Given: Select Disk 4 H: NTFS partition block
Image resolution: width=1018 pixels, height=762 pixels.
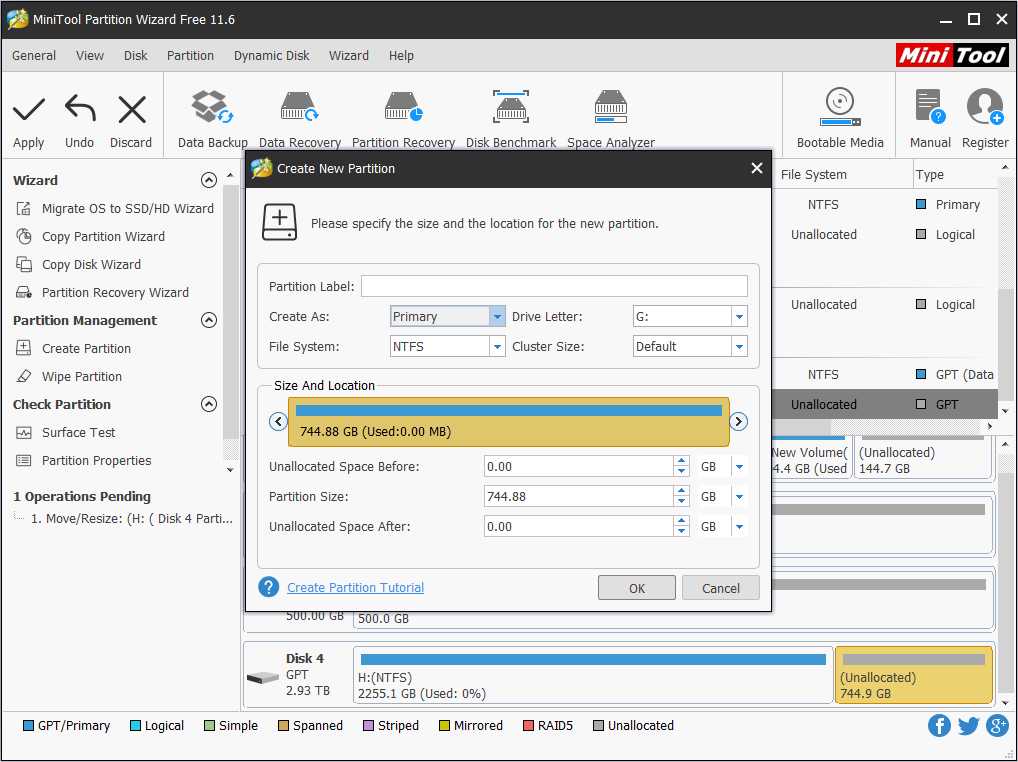Looking at the screenshot, I should (593, 675).
